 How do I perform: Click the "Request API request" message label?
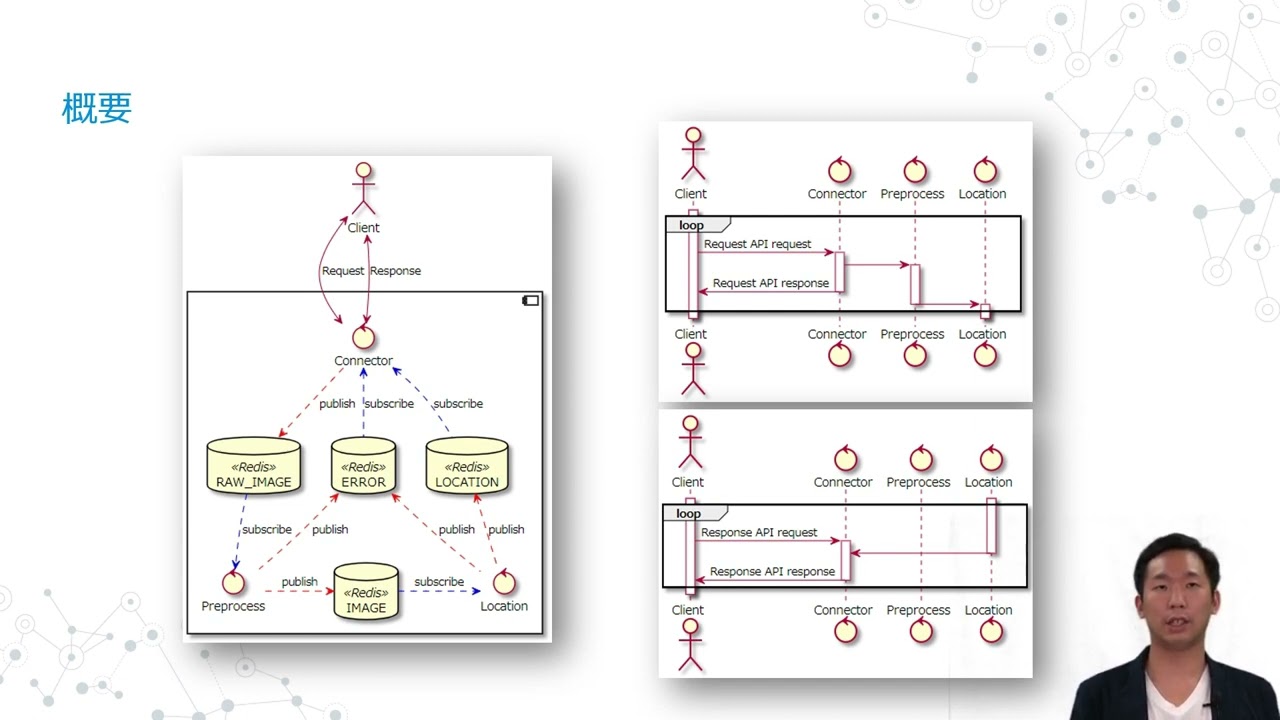click(757, 244)
